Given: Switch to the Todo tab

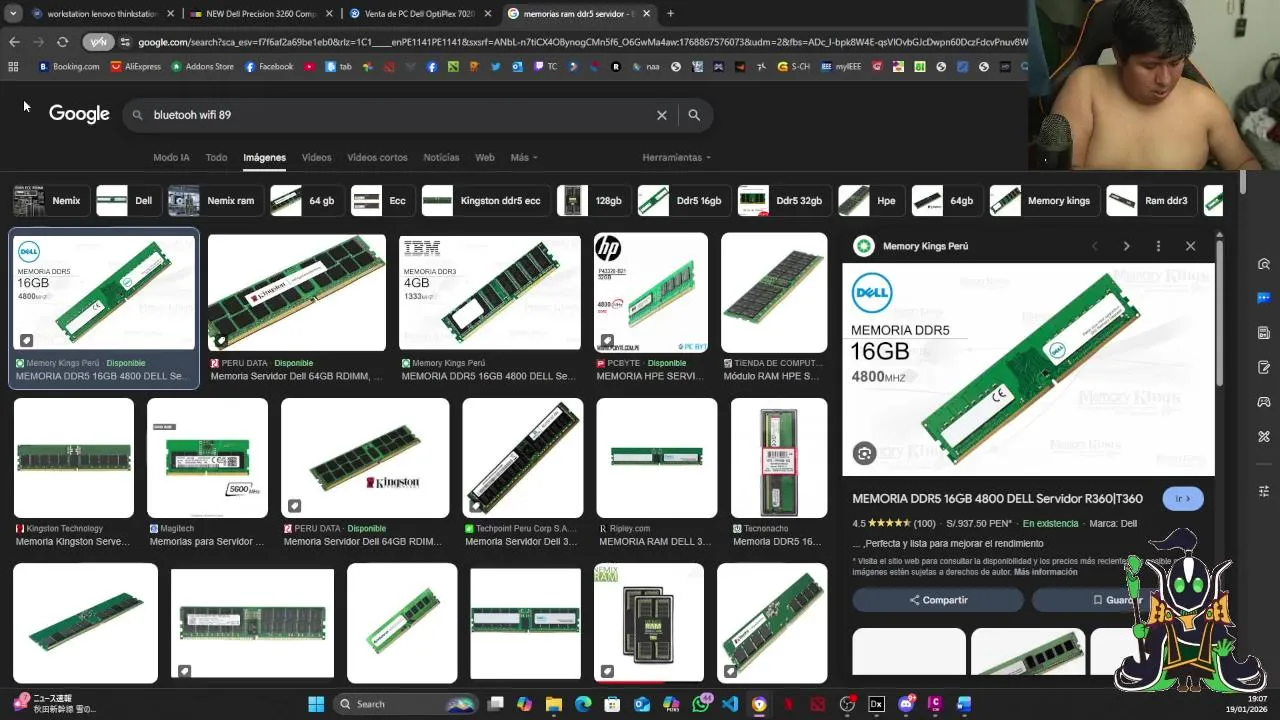Looking at the screenshot, I should 216,157.
